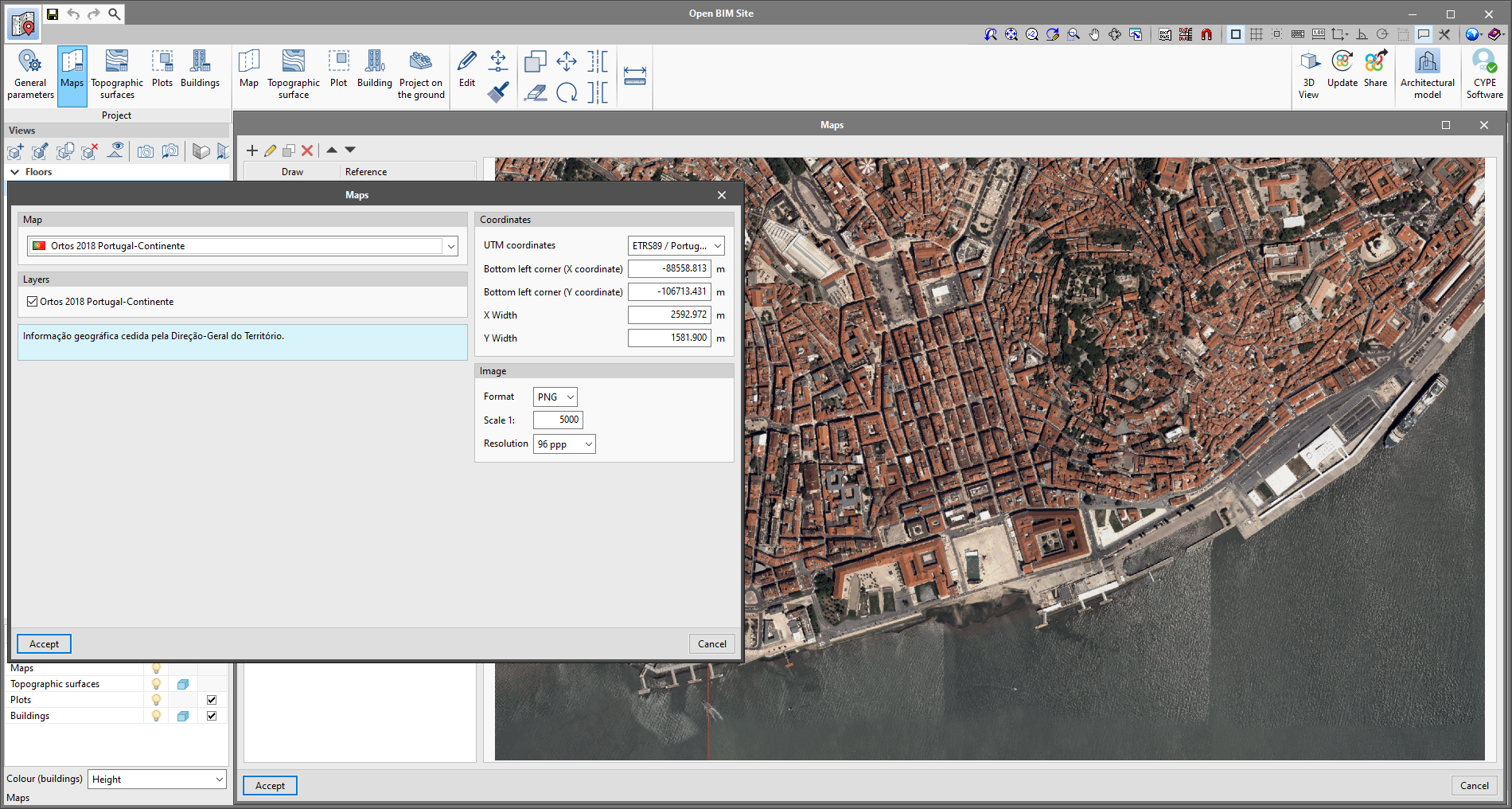Click the Undo arrow in title bar
The height and width of the screenshot is (809, 1512).
pos(73,14)
